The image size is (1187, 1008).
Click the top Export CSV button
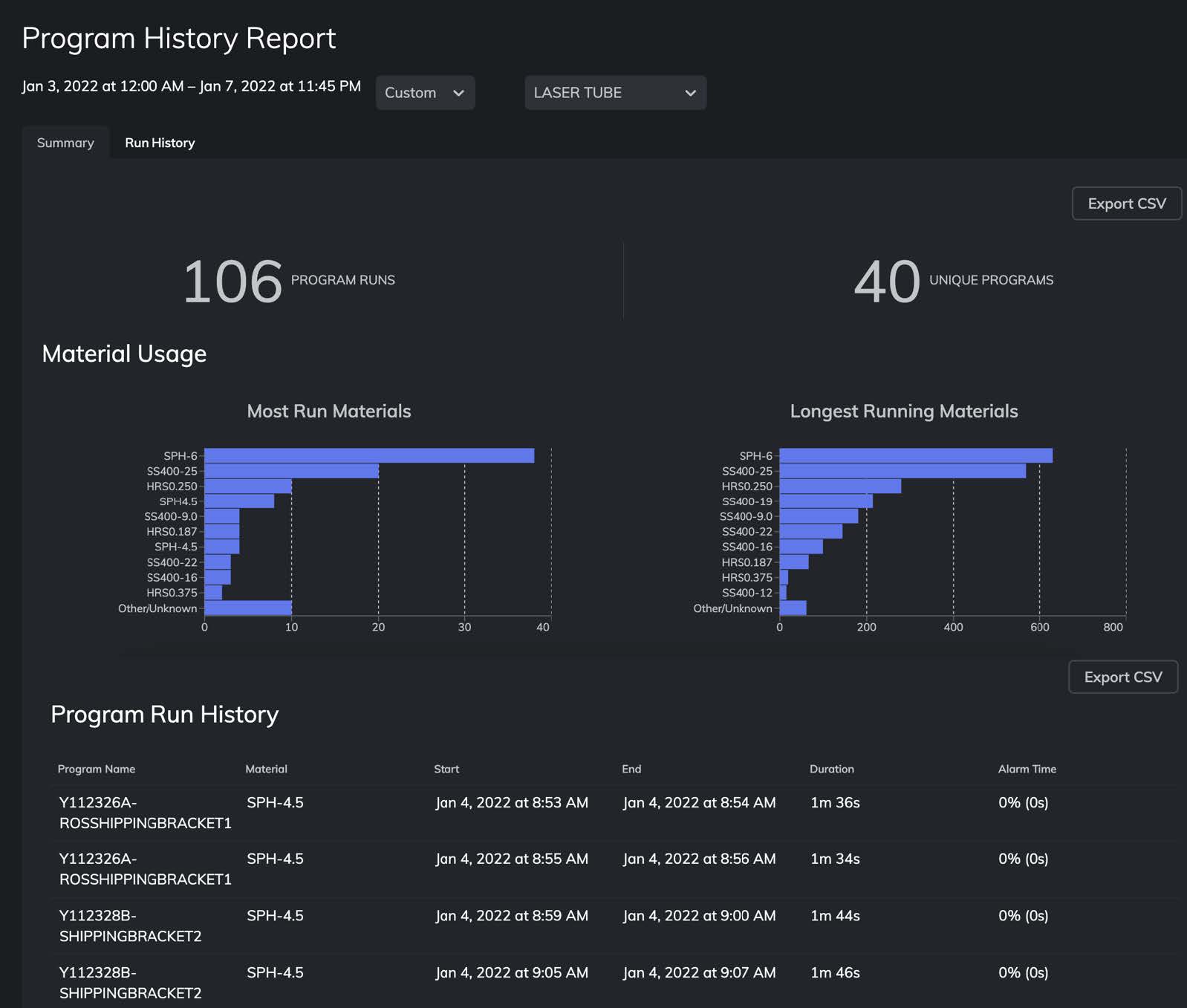pos(1125,204)
